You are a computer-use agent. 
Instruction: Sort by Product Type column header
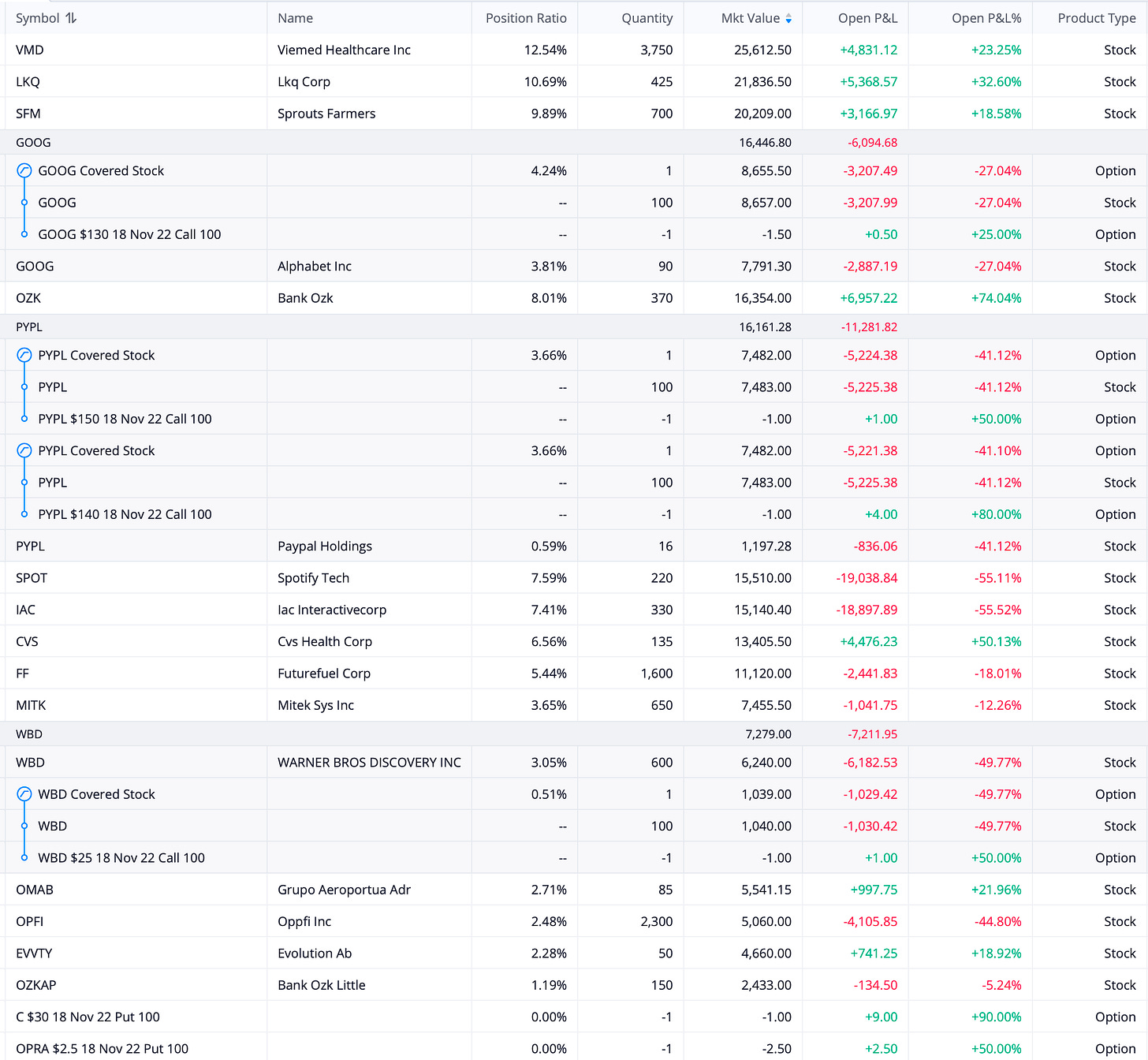tap(1097, 18)
